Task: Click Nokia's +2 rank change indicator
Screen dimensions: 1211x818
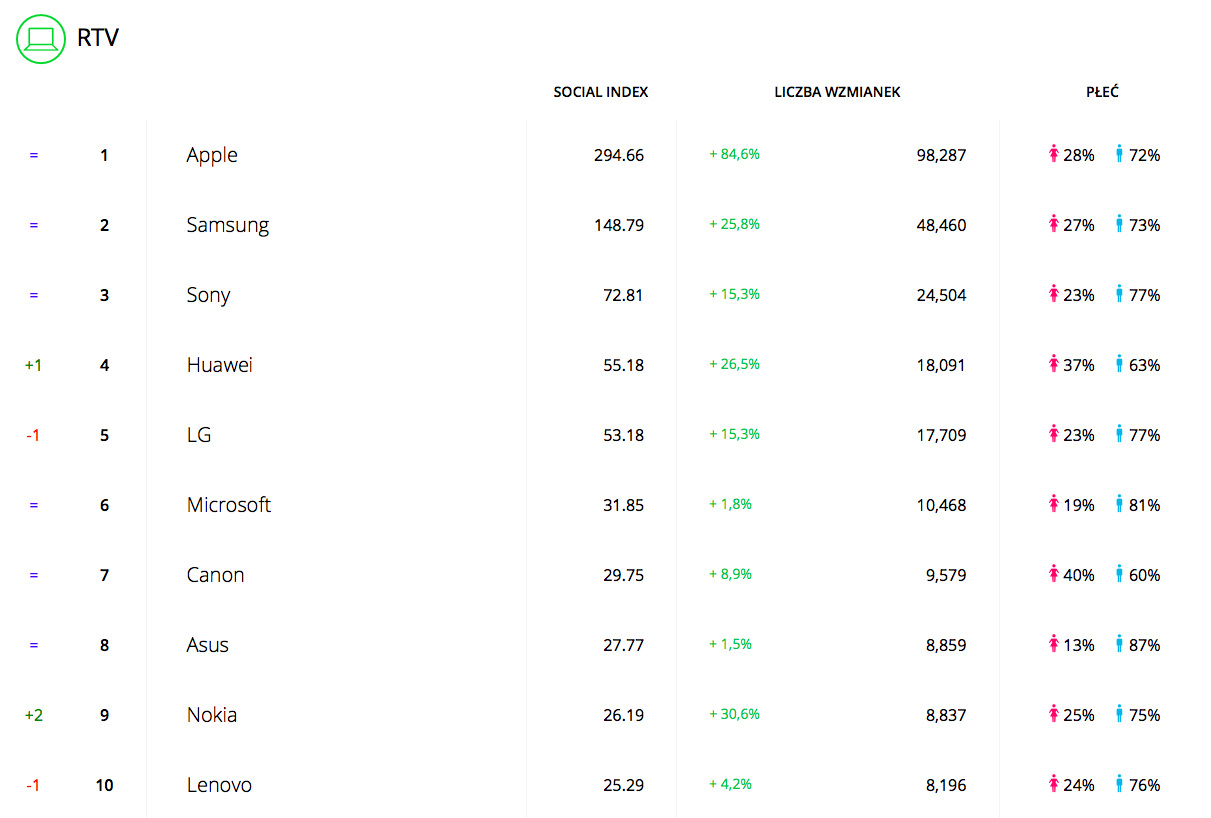Action: tap(33, 715)
